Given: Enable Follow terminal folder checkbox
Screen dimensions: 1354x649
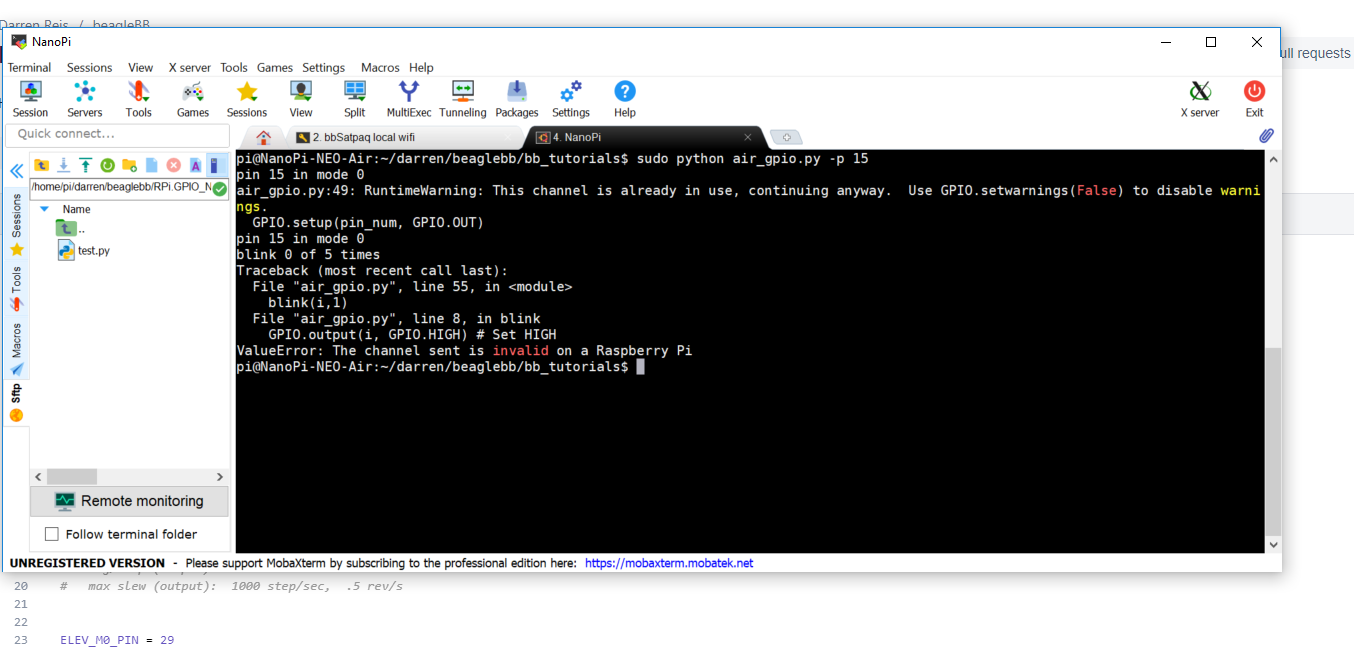Looking at the screenshot, I should pyautogui.click(x=52, y=534).
